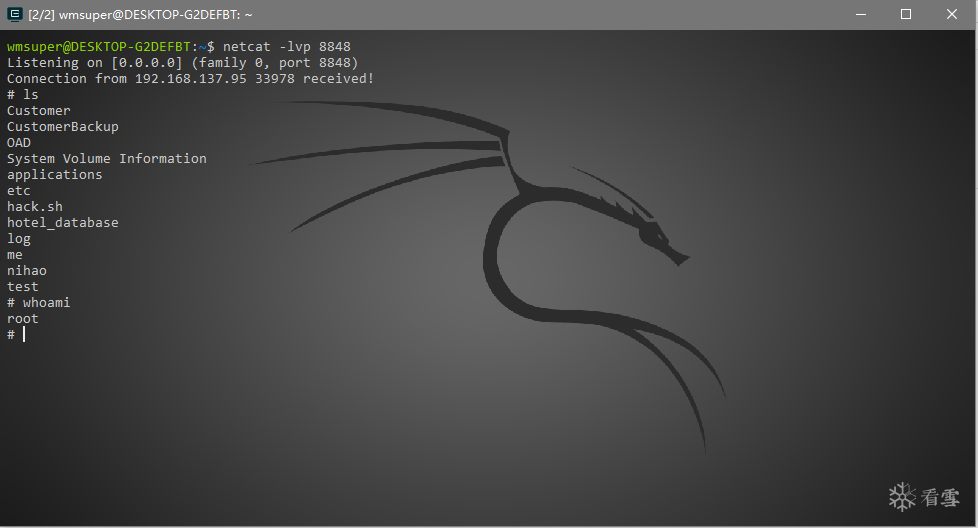Viewport: 978px width, 528px height.
Task: Click the 'root' output line
Action: pyautogui.click(x=22, y=319)
